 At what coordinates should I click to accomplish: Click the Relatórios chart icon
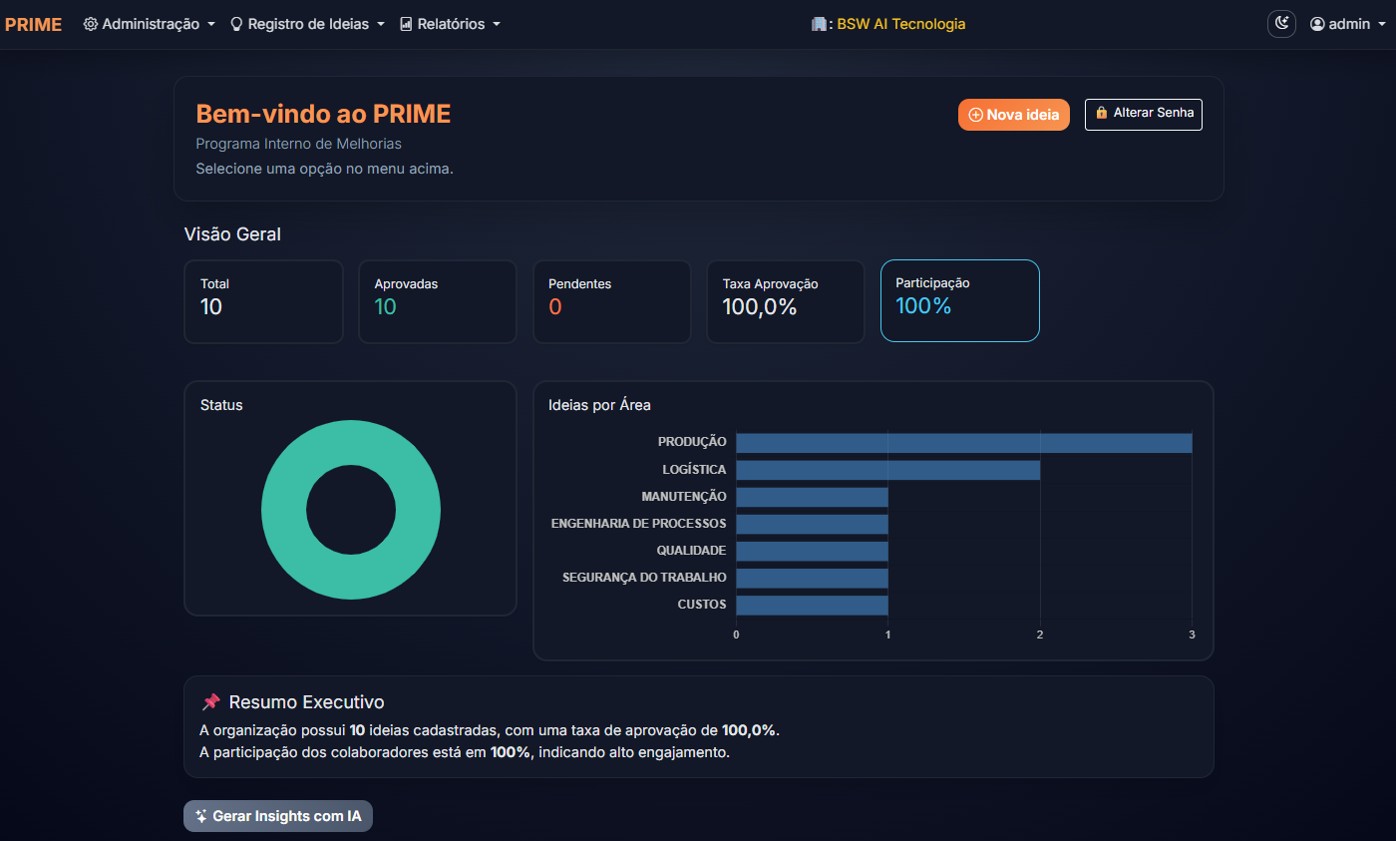click(406, 24)
